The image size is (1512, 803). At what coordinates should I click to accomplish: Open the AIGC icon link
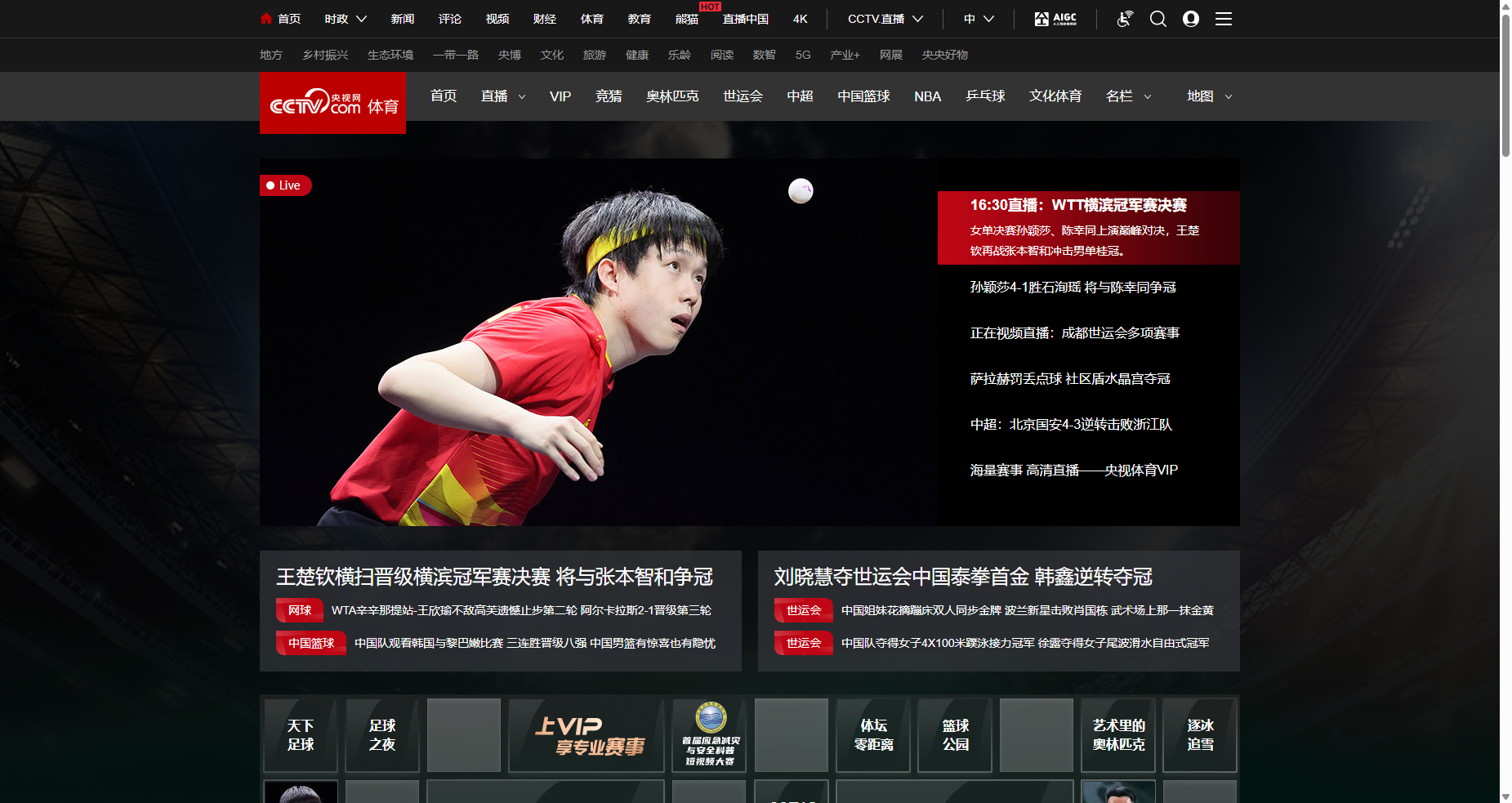coord(1055,19)
